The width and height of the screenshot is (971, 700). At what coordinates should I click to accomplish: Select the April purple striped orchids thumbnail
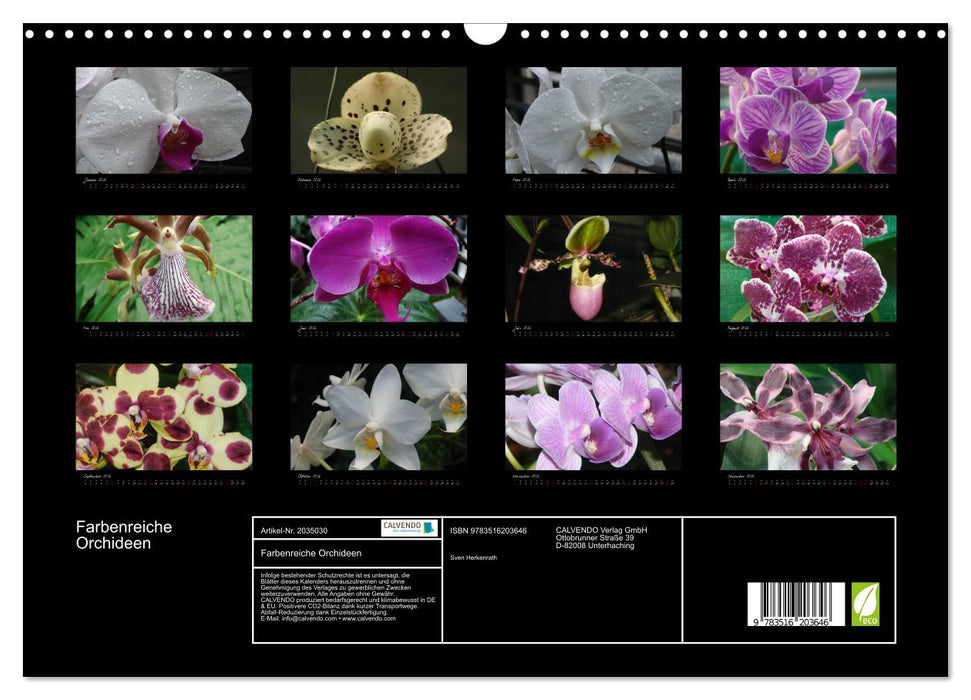click(808, 120)
